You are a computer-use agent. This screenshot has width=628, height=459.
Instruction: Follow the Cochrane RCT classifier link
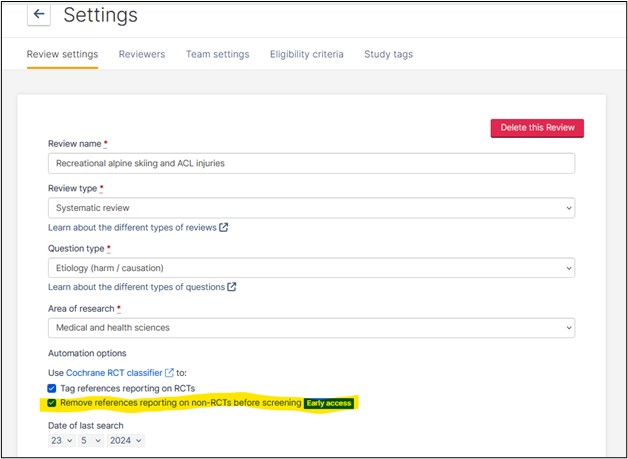point(113,372)
